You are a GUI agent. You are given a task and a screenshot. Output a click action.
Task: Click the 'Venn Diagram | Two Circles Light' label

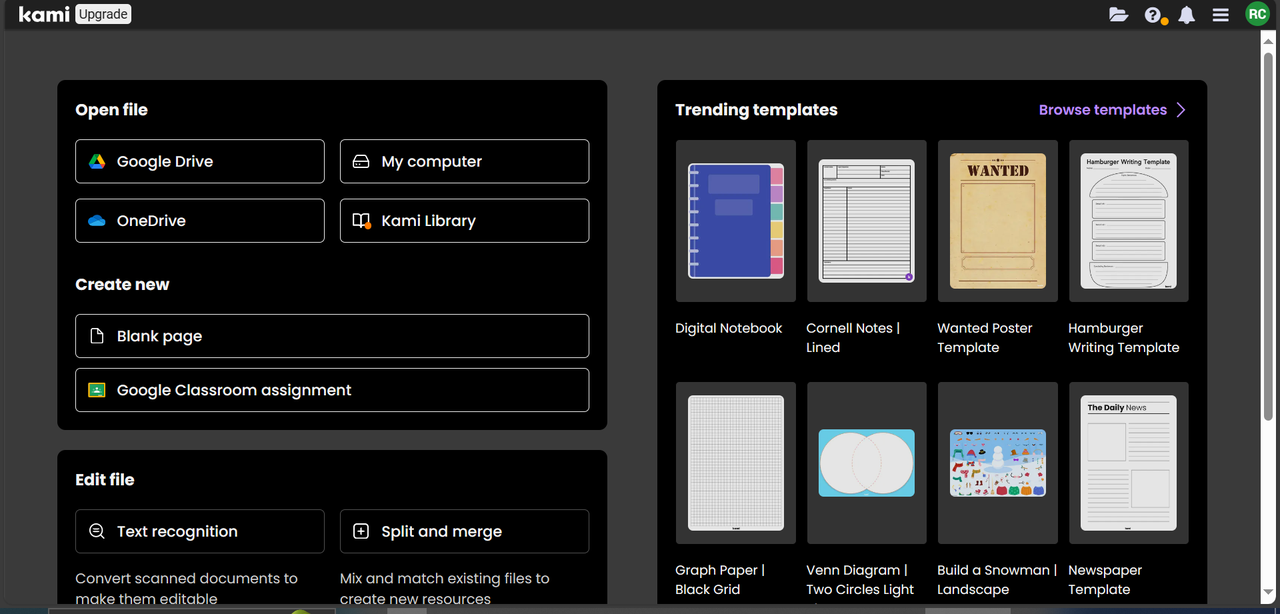[860, 580]
